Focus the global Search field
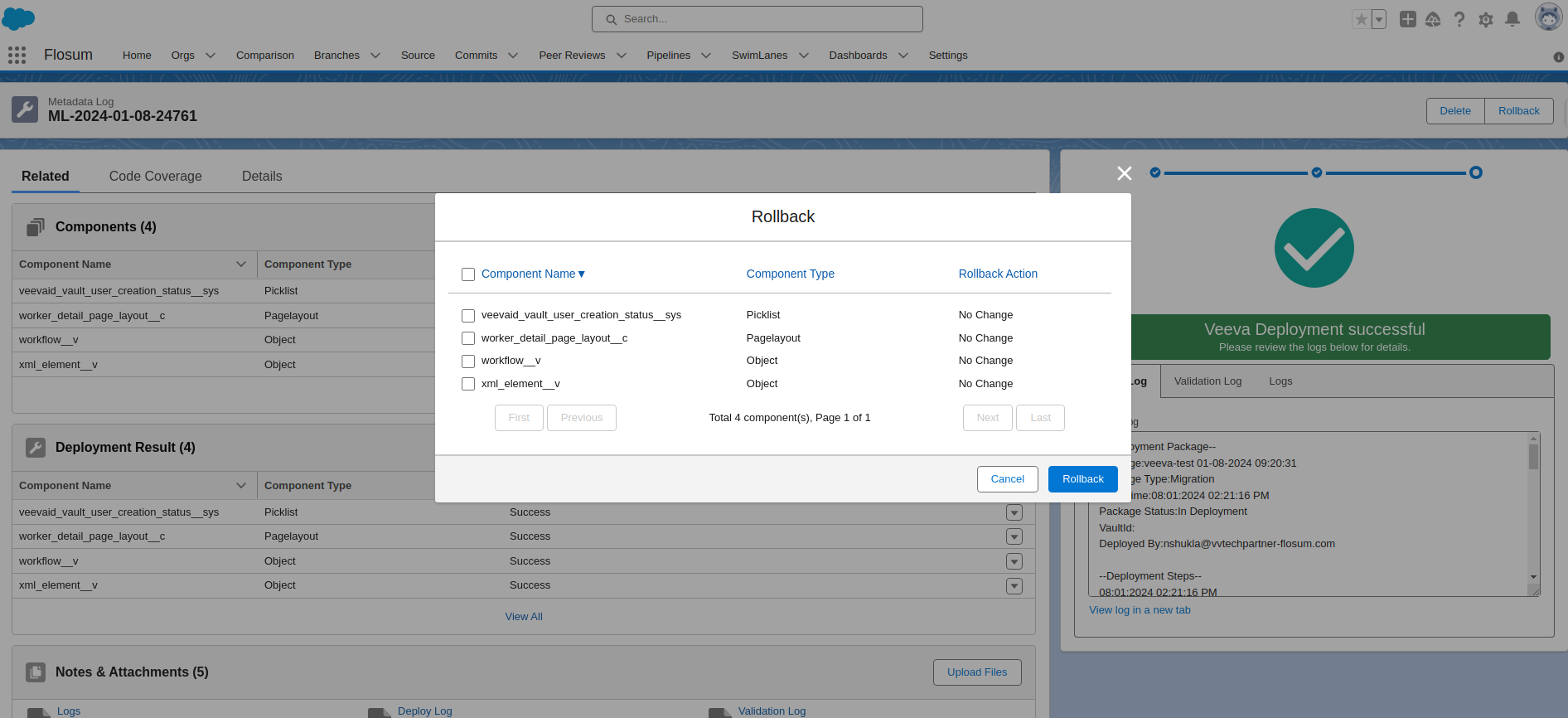This screenshot has height=718, width=1568. (x=757, y=19)
